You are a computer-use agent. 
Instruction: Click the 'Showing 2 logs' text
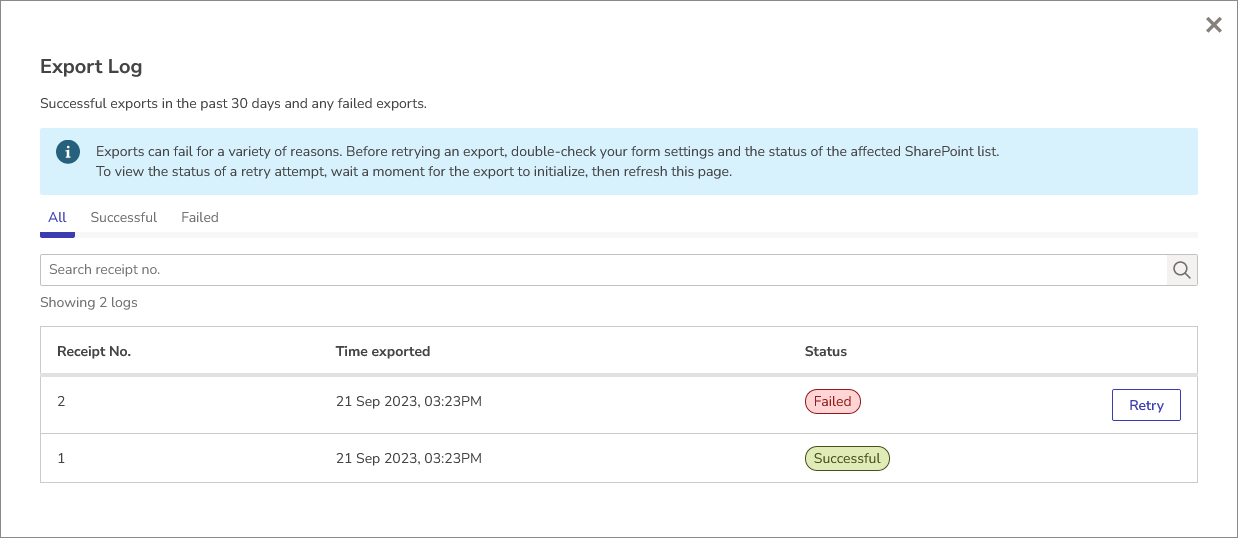click(x=89, y=302)
